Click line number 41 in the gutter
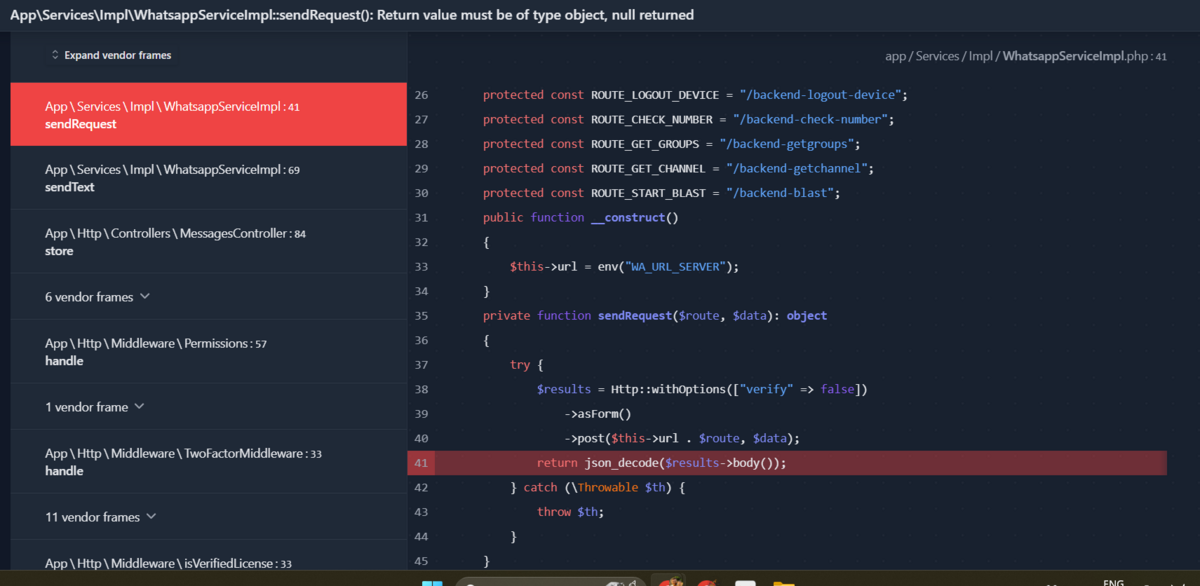The width and height of the screenshot is (1200, 586). (x=421, y=463)
